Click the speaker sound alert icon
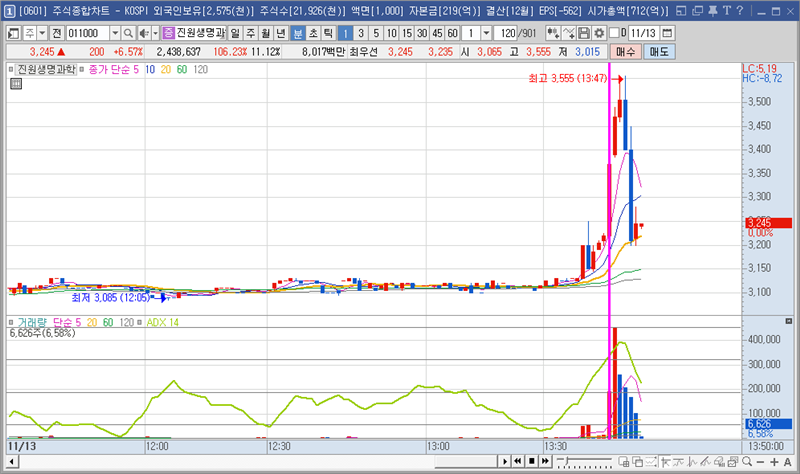Image resolution: width=800 pixels, height=474 pixels. point(142,33)
